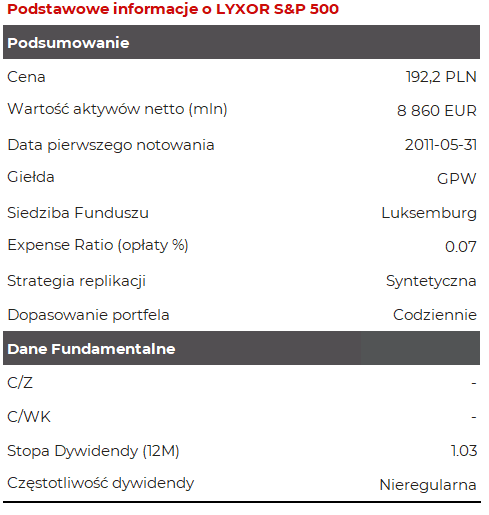Click the heading Podstawowe informacje o LYXOR S&P 500
The width and height of the screenshot is (489, 515).
pyautogui.click(x=173, y=9)
